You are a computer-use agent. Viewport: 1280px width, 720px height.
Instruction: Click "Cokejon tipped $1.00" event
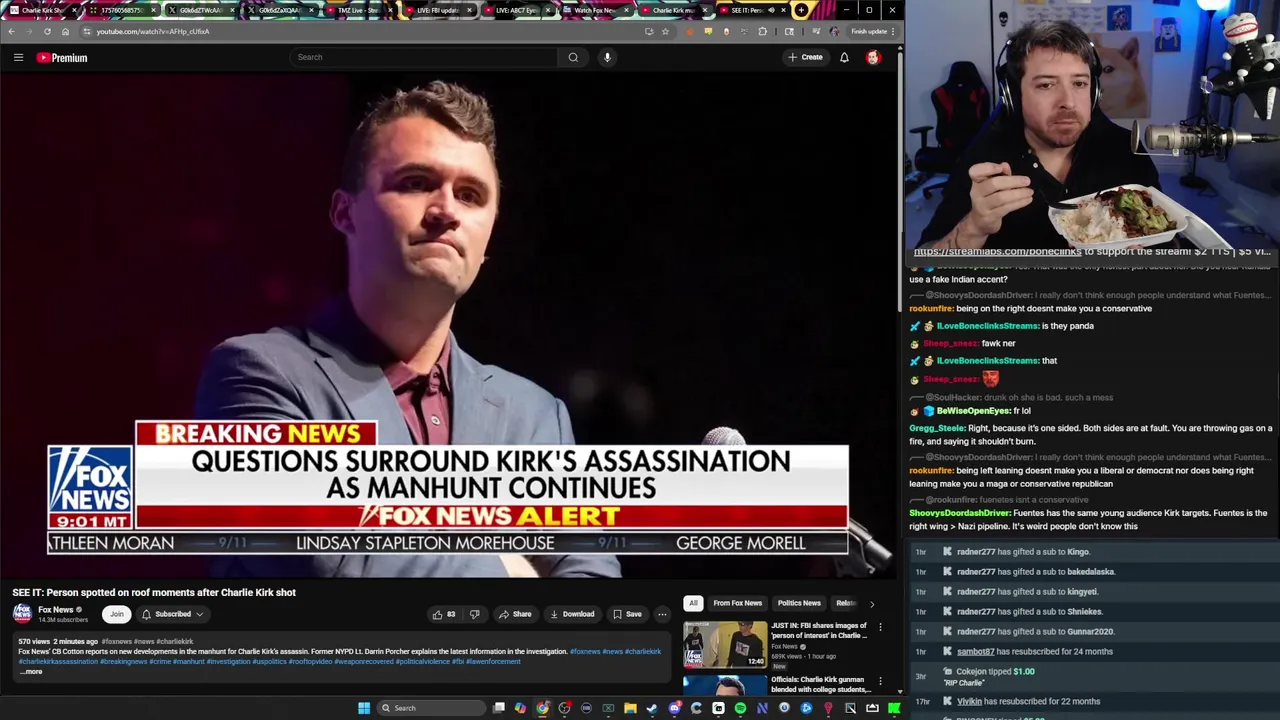995,672
